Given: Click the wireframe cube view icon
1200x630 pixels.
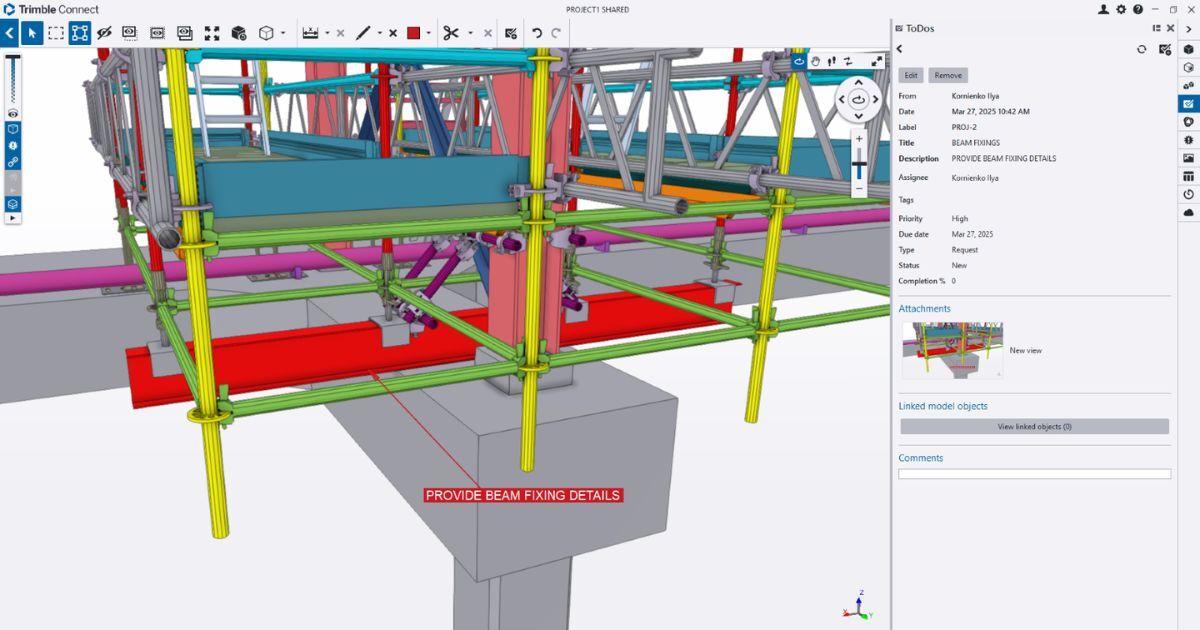Looking at the screenshot, I should 266,32.
